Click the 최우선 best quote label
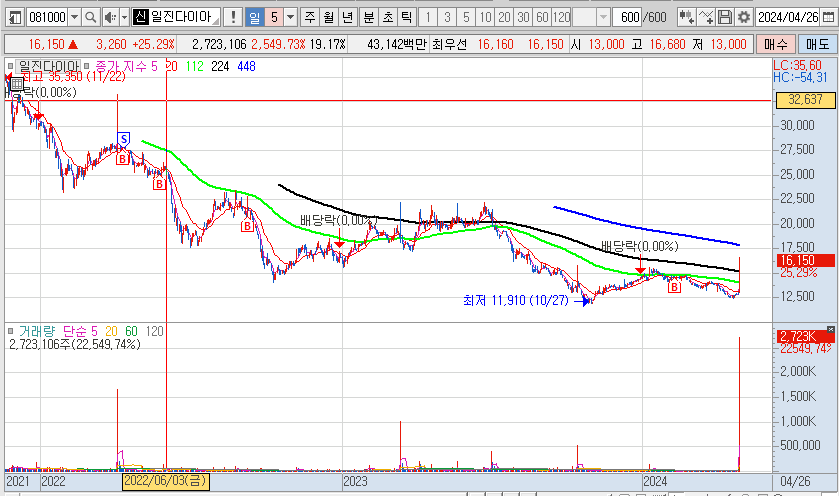 coord(449,44)
